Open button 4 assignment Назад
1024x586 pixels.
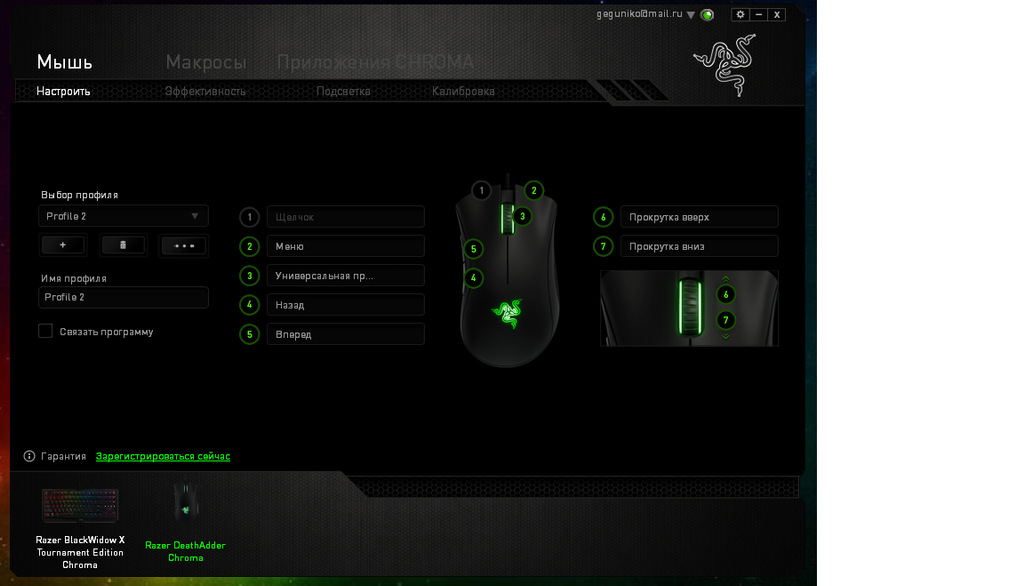pos(345,305)
